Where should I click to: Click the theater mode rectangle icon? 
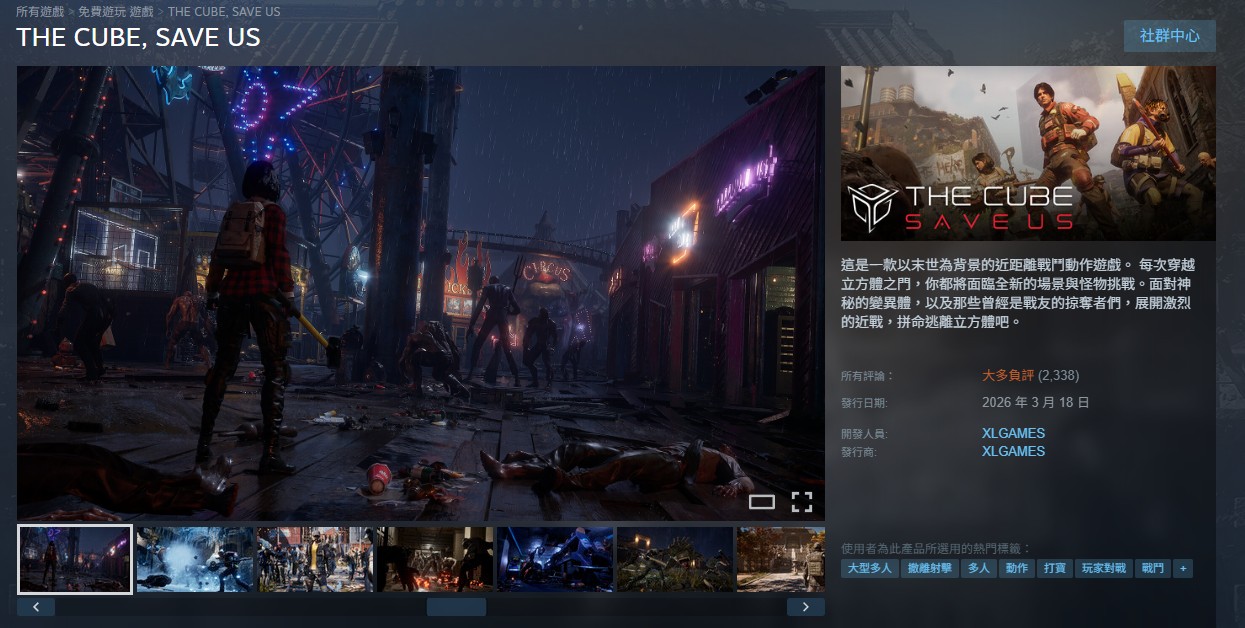coord(762,502)
